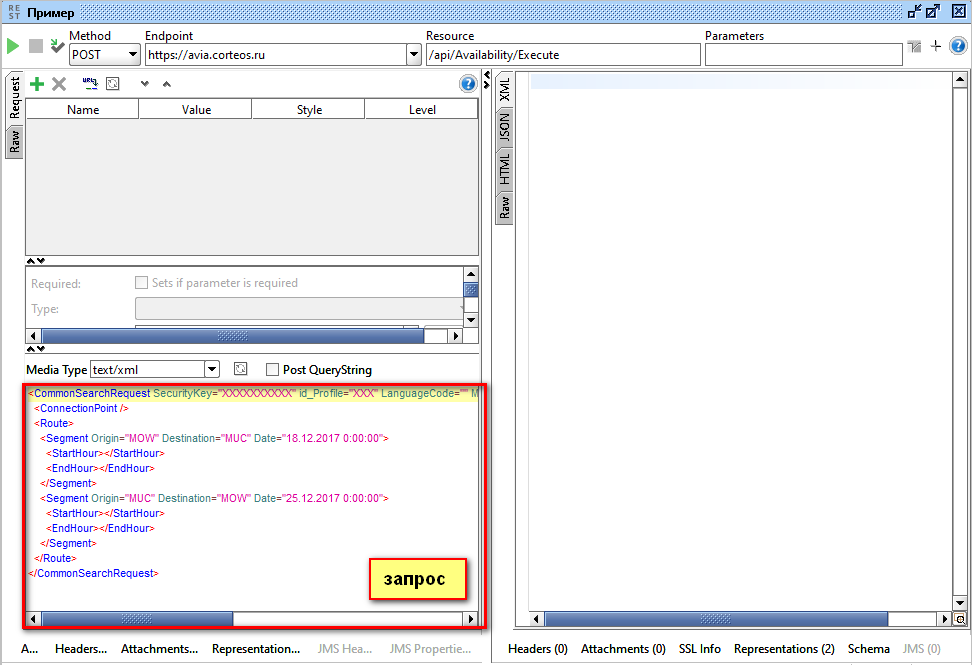Click the grey X remove parameter icon

click(x=59, y=84)
